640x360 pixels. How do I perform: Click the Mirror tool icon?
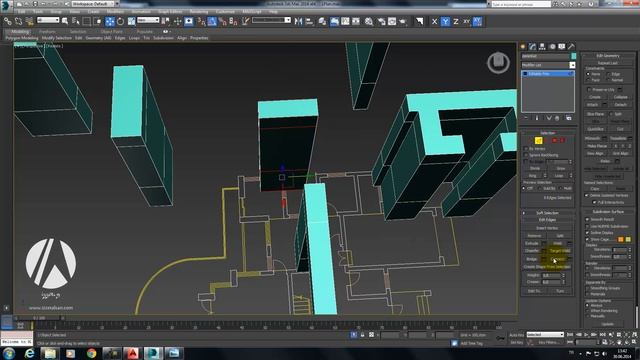(x=298, y=21)
